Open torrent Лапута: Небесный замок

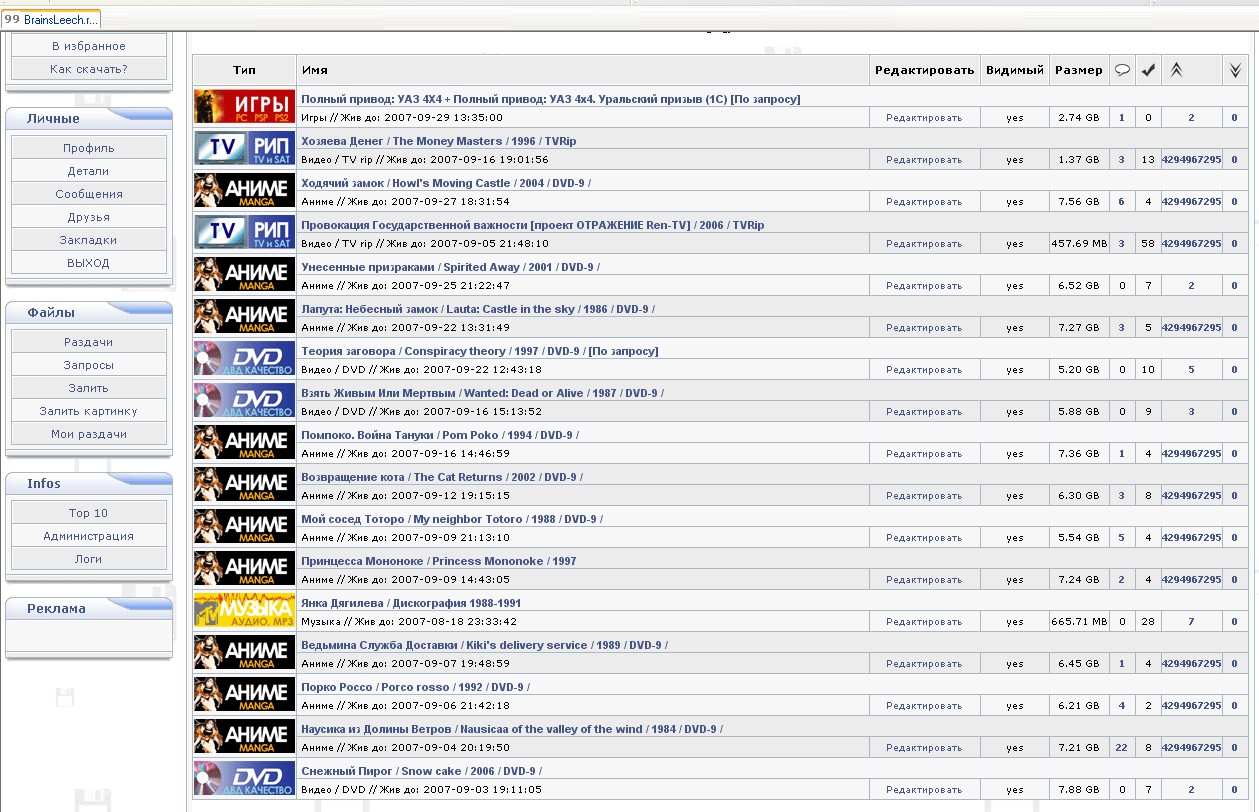478,309
